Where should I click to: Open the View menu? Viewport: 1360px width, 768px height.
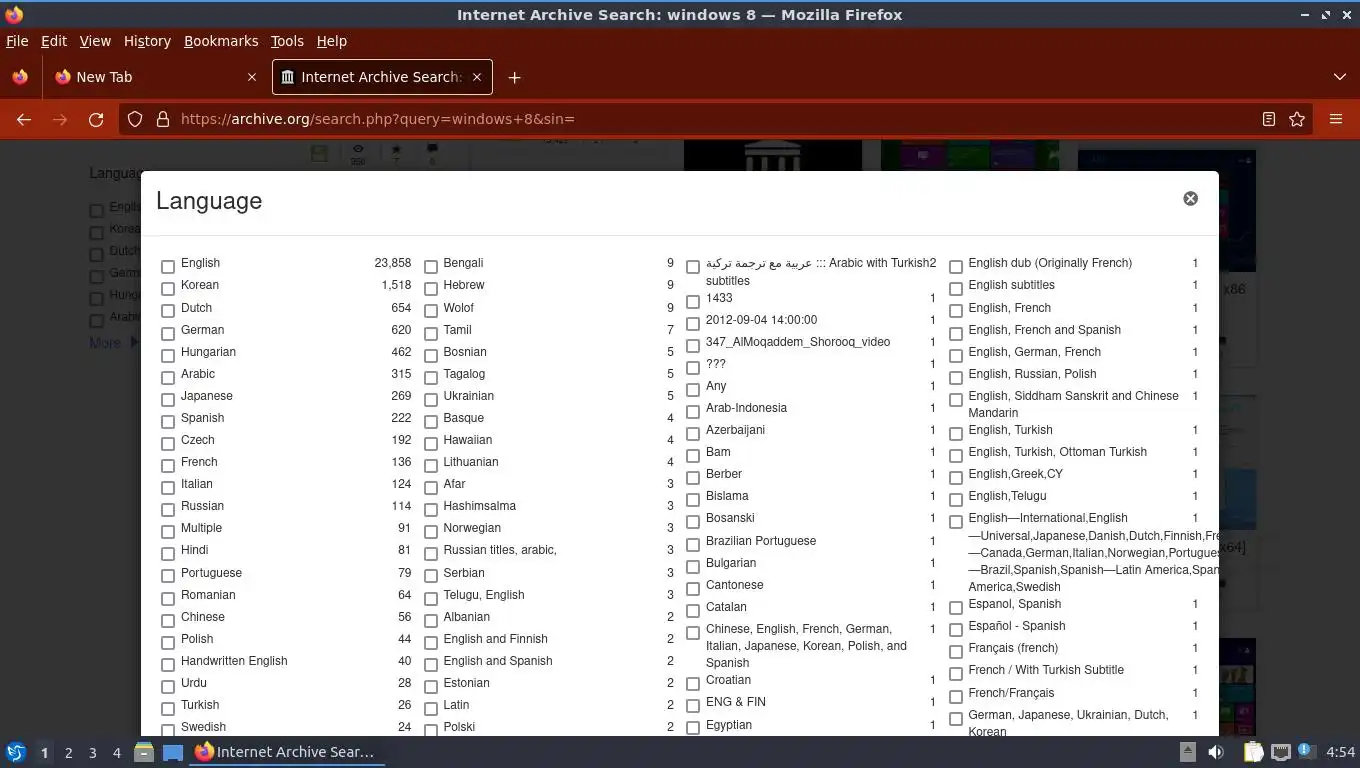pyautogui.click(x=95, y=41)
